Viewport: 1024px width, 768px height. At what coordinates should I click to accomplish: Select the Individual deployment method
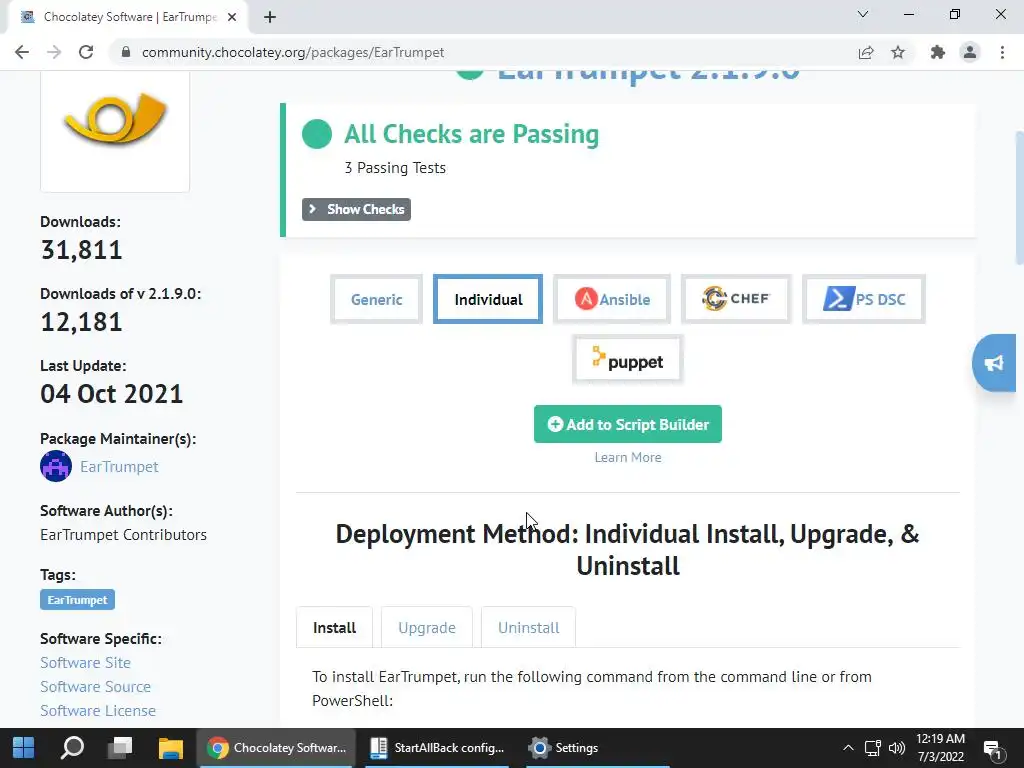pos(488,299)
